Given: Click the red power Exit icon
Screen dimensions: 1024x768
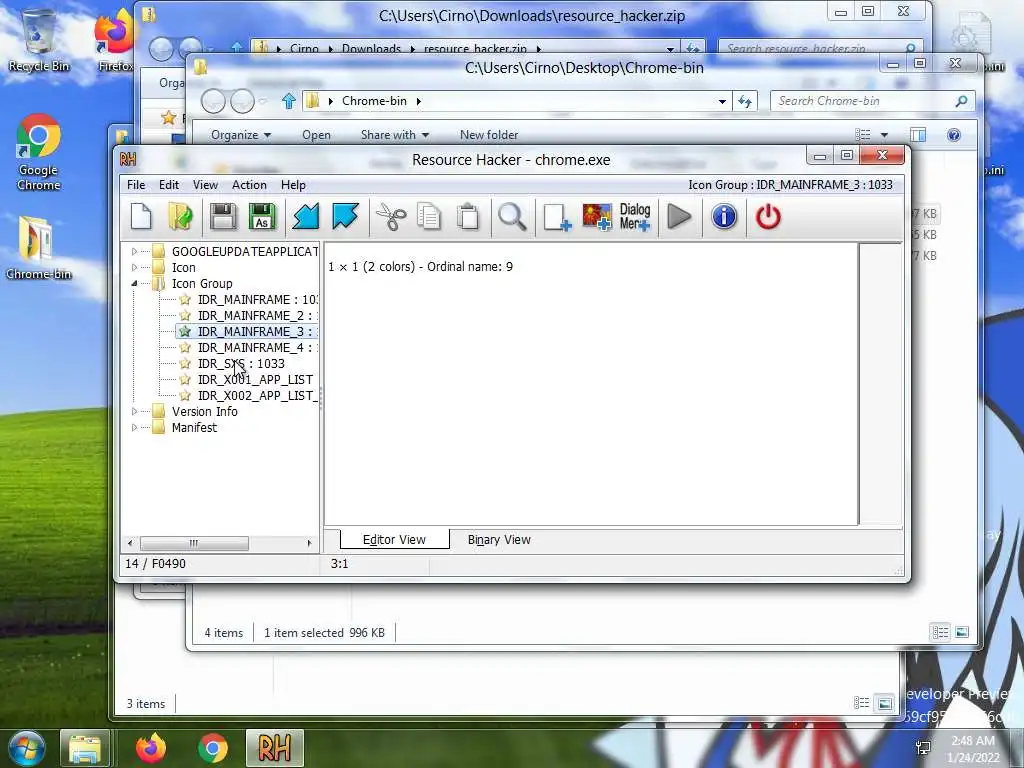Looking at the screenshot, I should (768, 217).
